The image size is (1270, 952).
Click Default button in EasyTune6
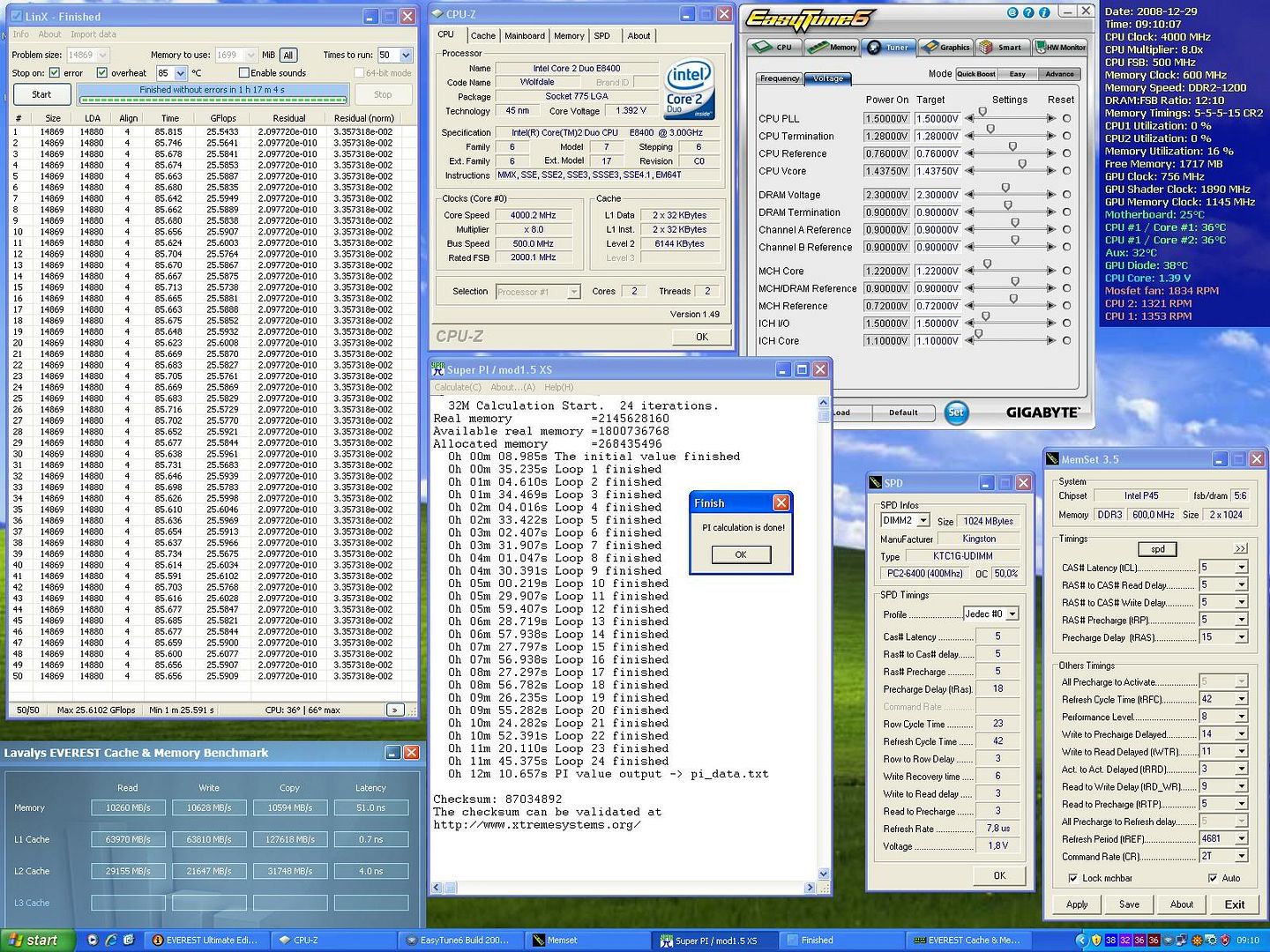pyautogui.click(x=903, y=412)
